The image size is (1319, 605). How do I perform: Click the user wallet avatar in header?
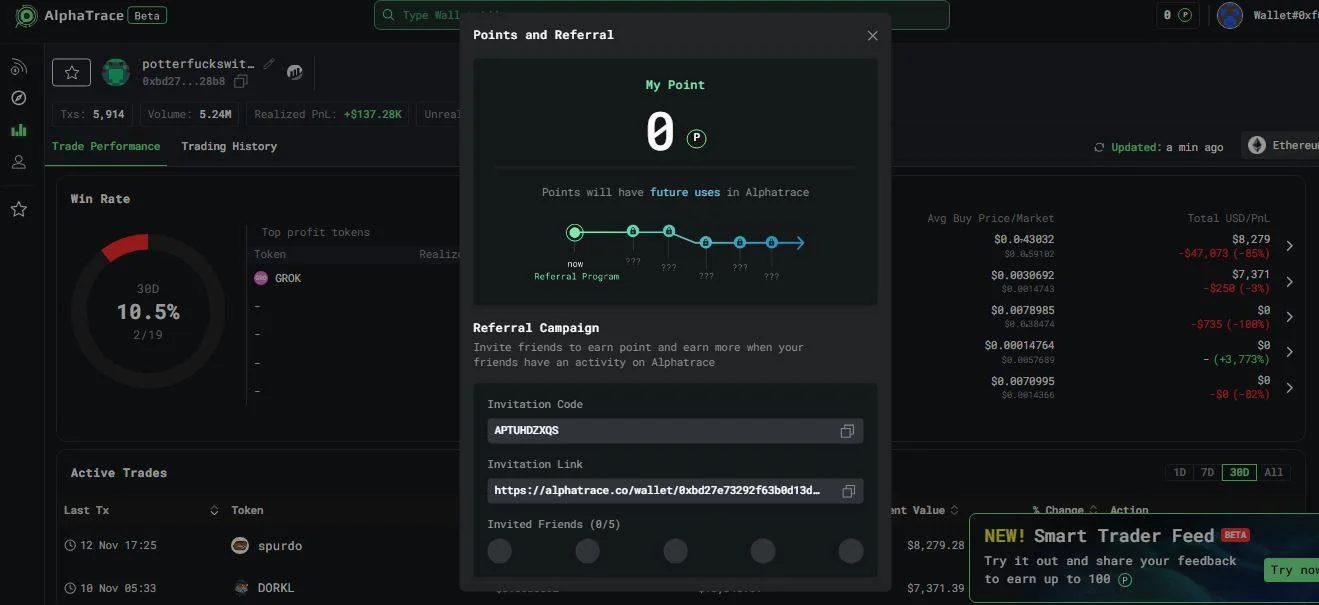point(1229,15)
